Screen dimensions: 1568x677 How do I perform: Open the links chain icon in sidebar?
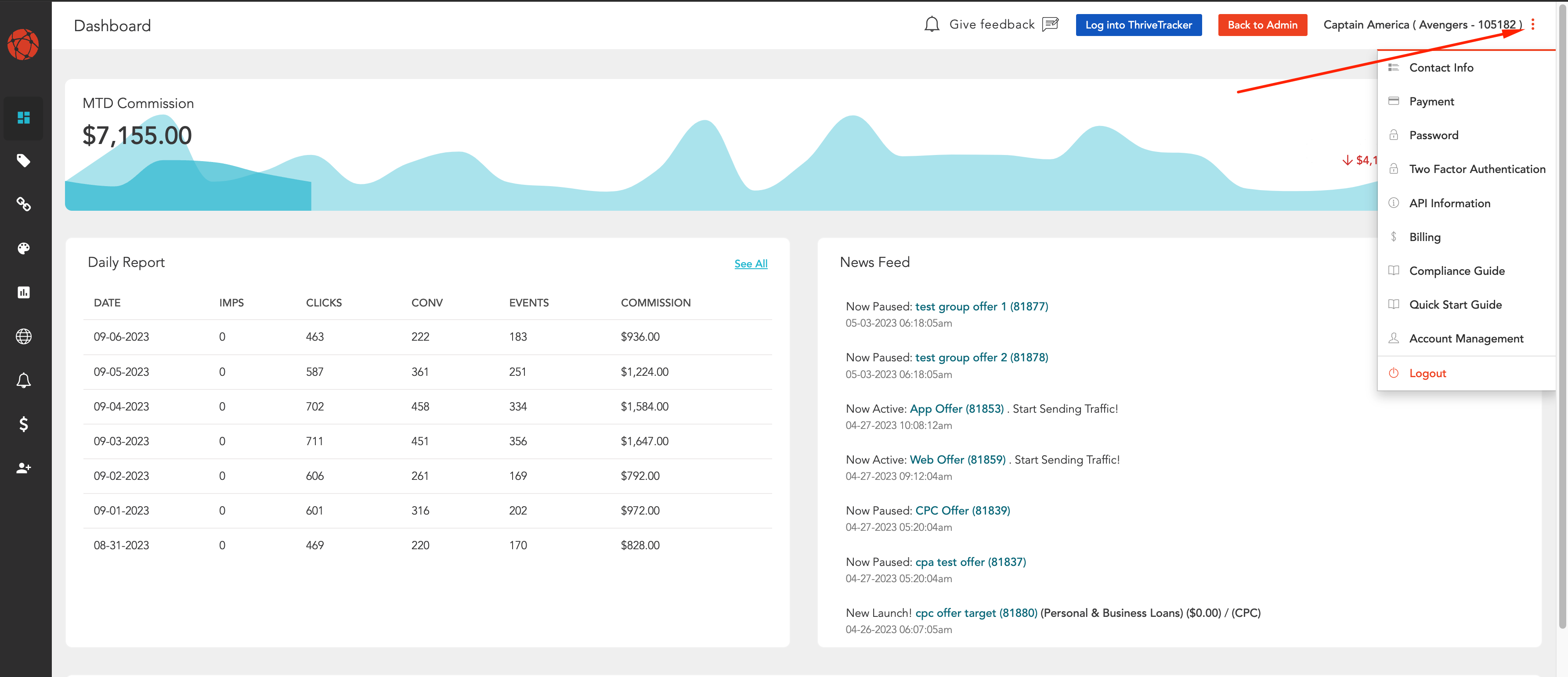point(24,205)
